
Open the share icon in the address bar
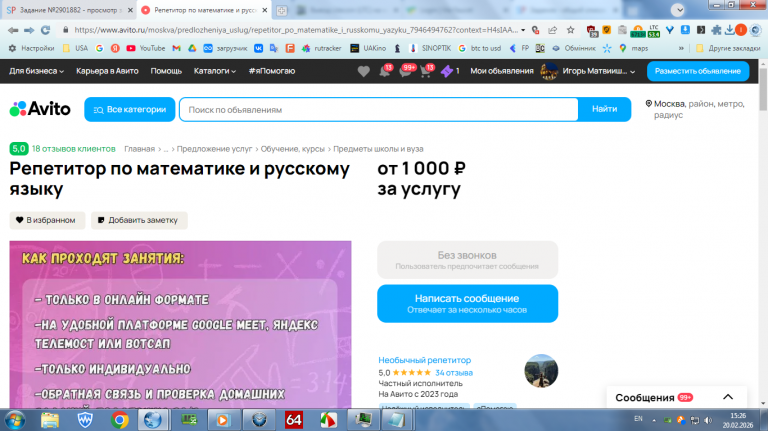point(552,30)
